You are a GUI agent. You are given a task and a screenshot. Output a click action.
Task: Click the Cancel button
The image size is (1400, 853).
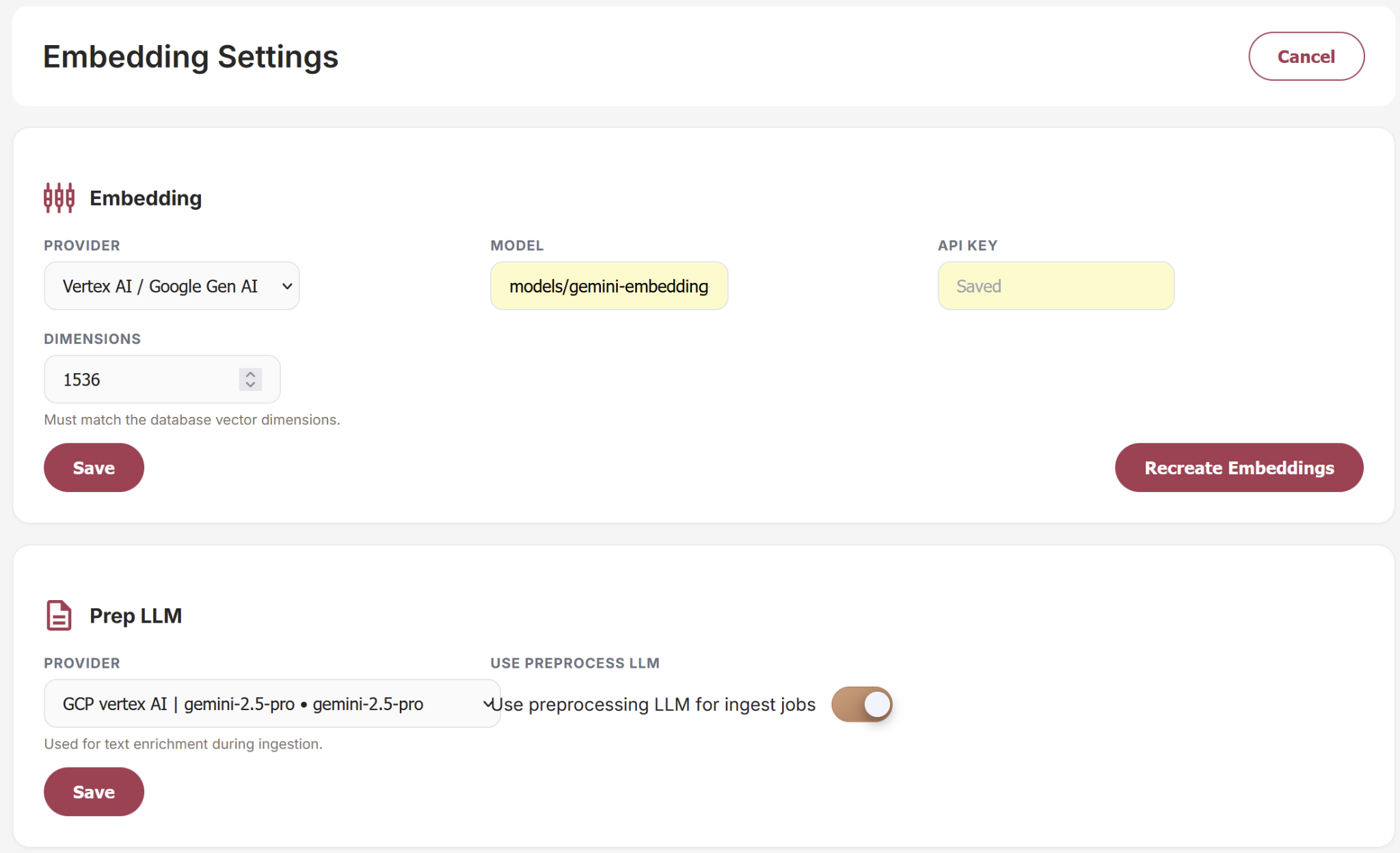click(1306, 56)
